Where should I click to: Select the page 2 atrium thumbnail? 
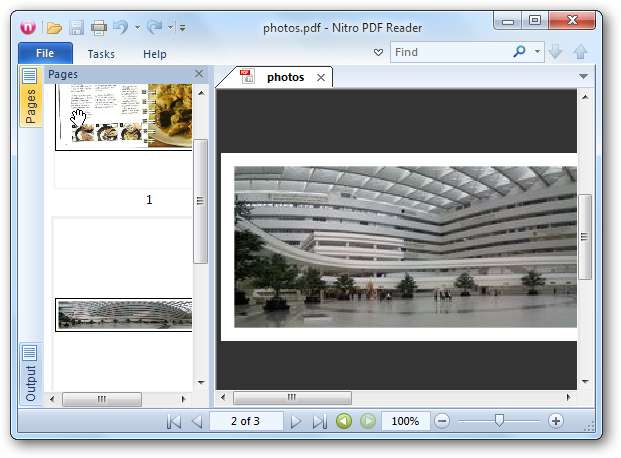124,315
